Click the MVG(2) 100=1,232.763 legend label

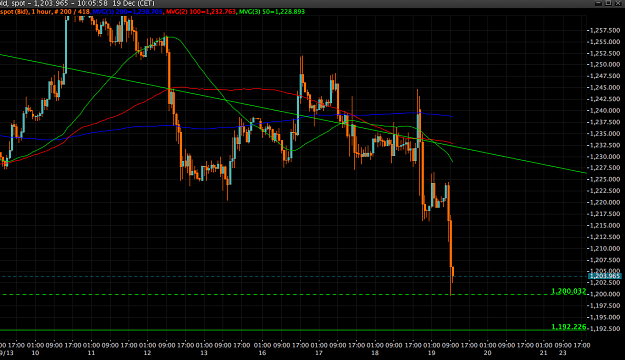point(201,12)
